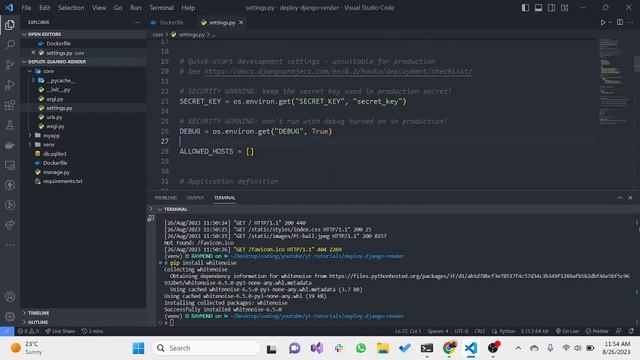Screen dimensions: 640x360
Task: Switch to the Dockerfile editor tab
Action: click(x=171, y=22)
